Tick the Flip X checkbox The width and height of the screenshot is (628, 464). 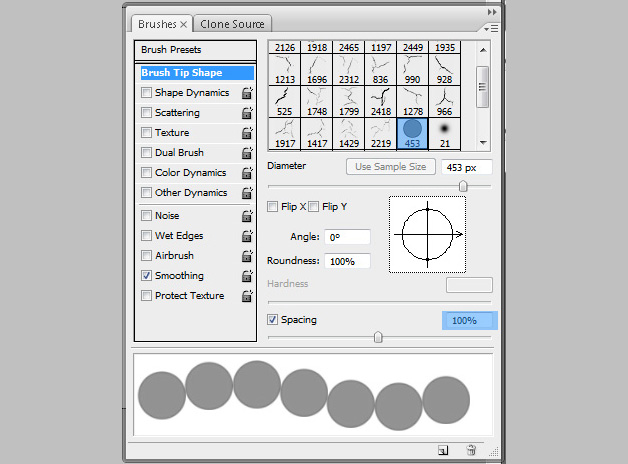coord(272,207)
